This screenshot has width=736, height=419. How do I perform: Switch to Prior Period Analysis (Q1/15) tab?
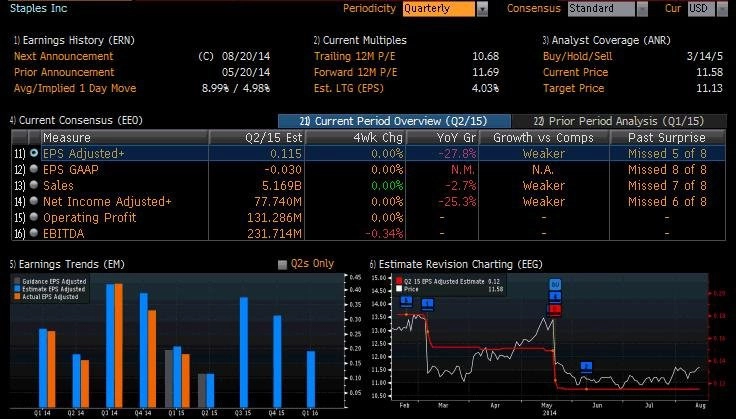[x=619, y=121]
